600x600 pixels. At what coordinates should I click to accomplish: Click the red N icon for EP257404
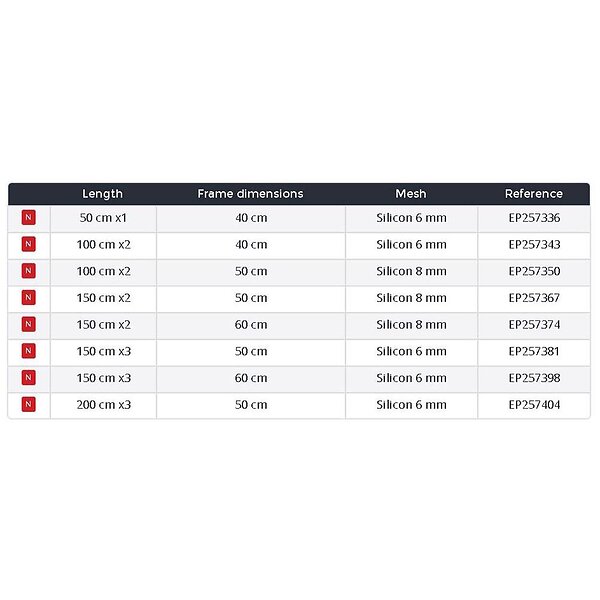point(28,405)
